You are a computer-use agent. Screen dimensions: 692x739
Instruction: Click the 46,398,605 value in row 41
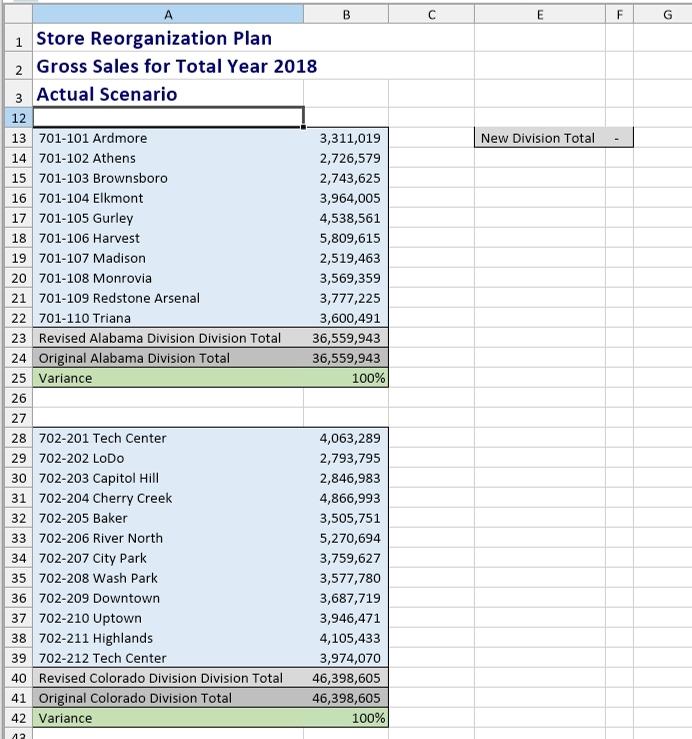point(346,698)
